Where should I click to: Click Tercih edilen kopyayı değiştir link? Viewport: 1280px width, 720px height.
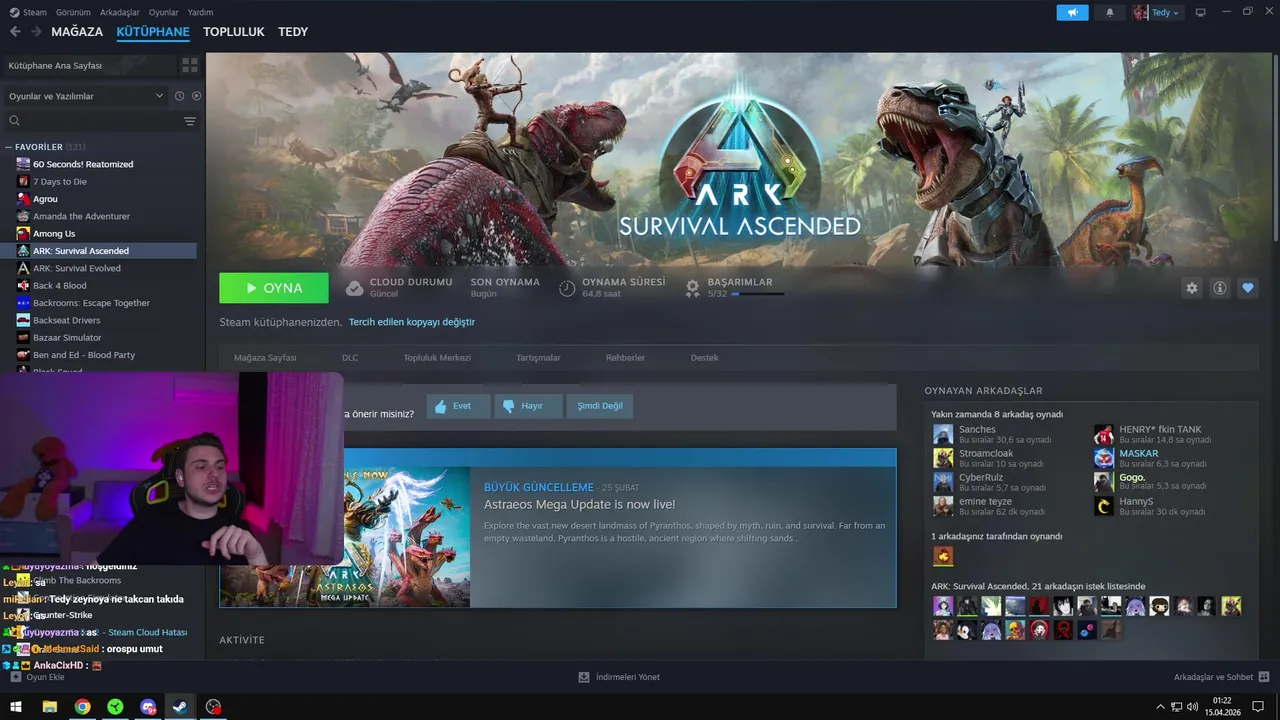pyautogui.click(x=412, y=322)
